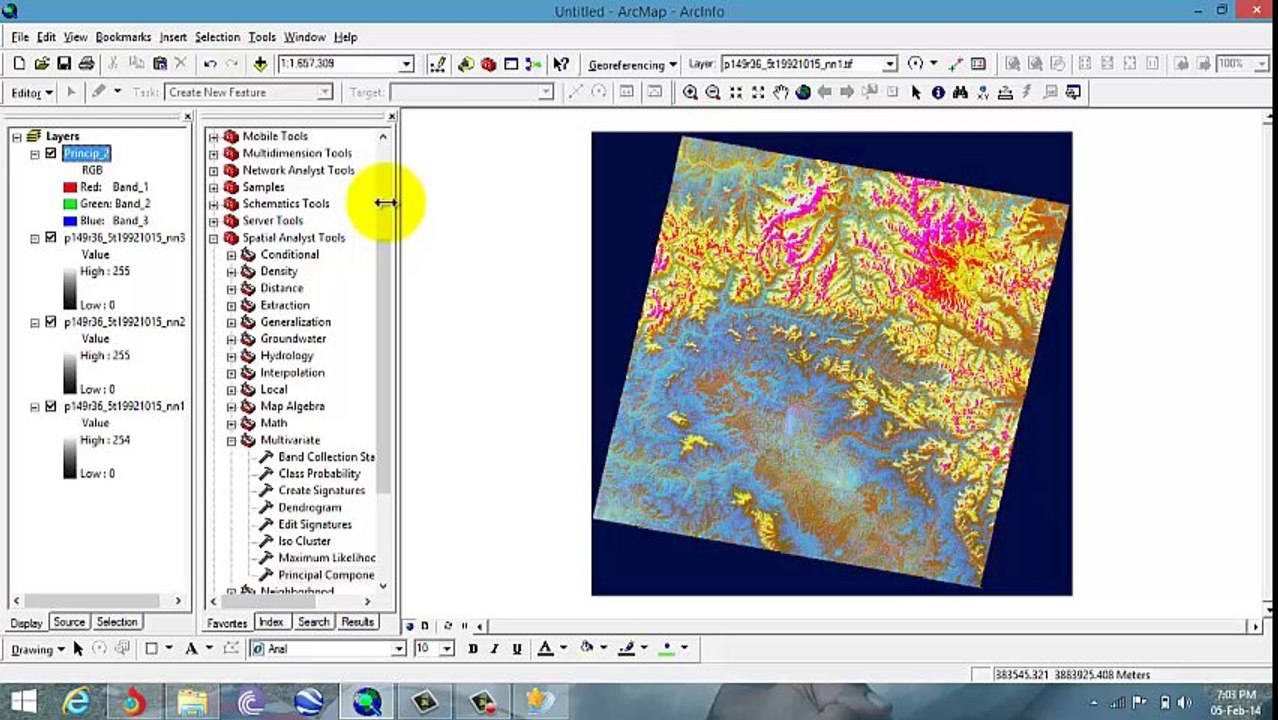The image size is (1278, 720).
Task: Click the Add Data icon
Action: 260,64
